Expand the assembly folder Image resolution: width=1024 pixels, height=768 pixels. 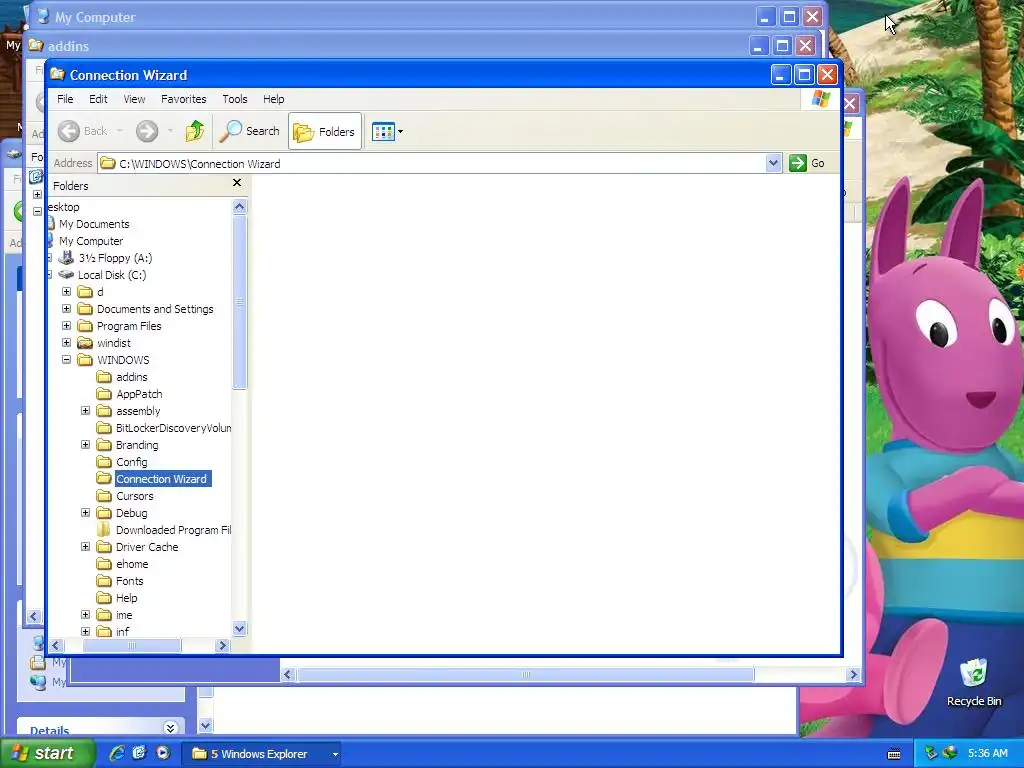[86, 411]
